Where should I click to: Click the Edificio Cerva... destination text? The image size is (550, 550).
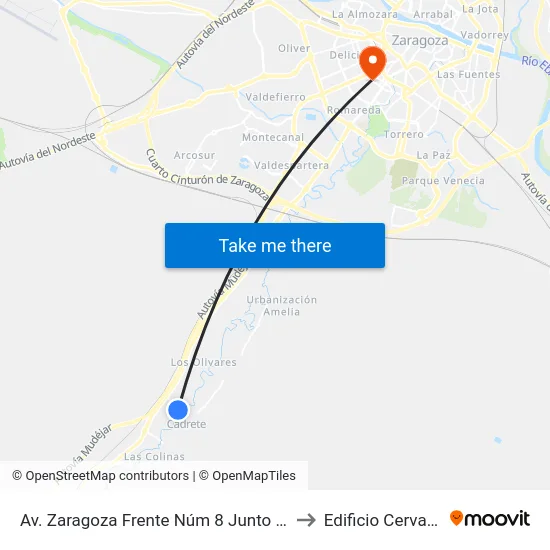(x=381, y=520)
